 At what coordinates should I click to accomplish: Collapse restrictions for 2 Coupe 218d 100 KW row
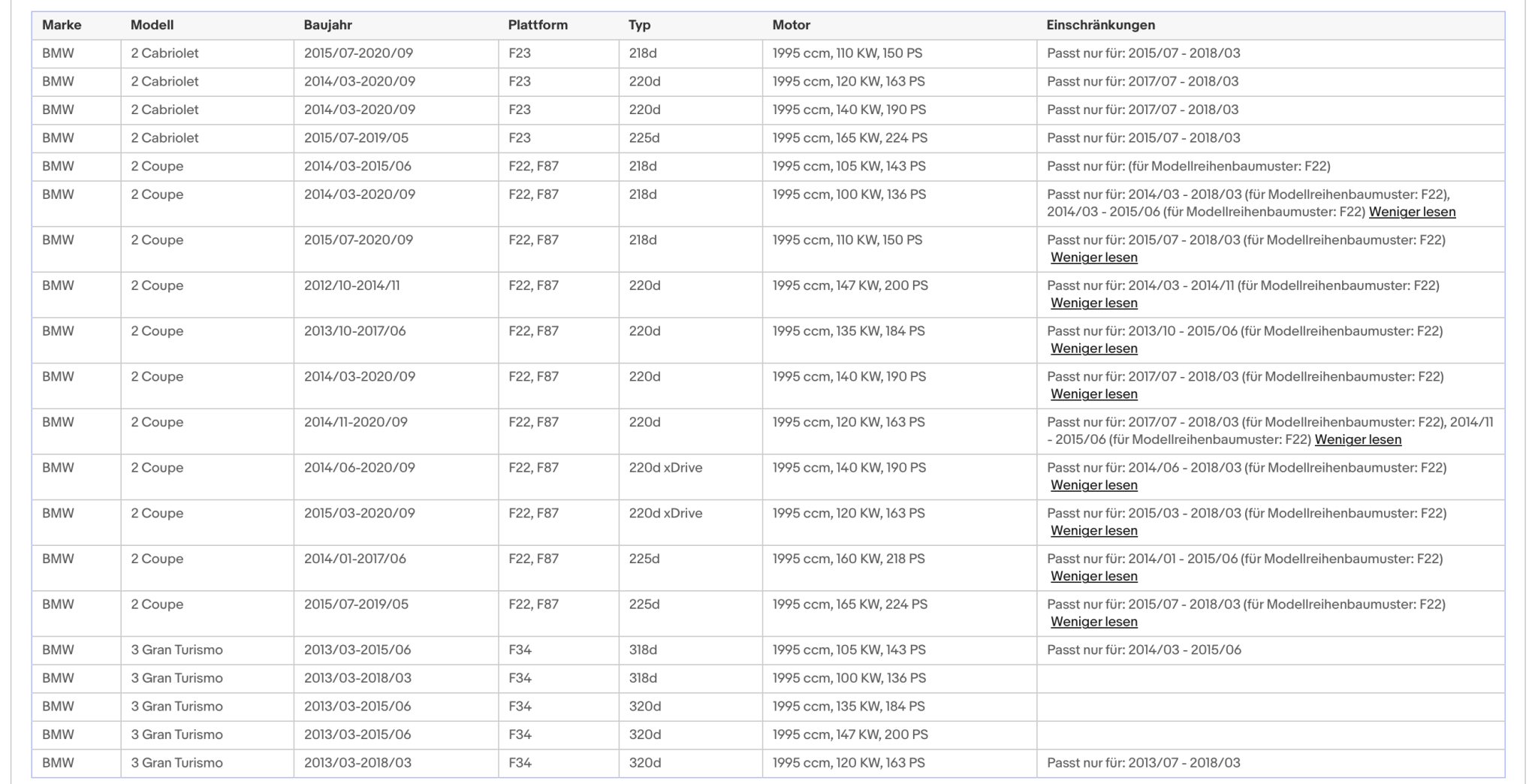coord(1412,212)
